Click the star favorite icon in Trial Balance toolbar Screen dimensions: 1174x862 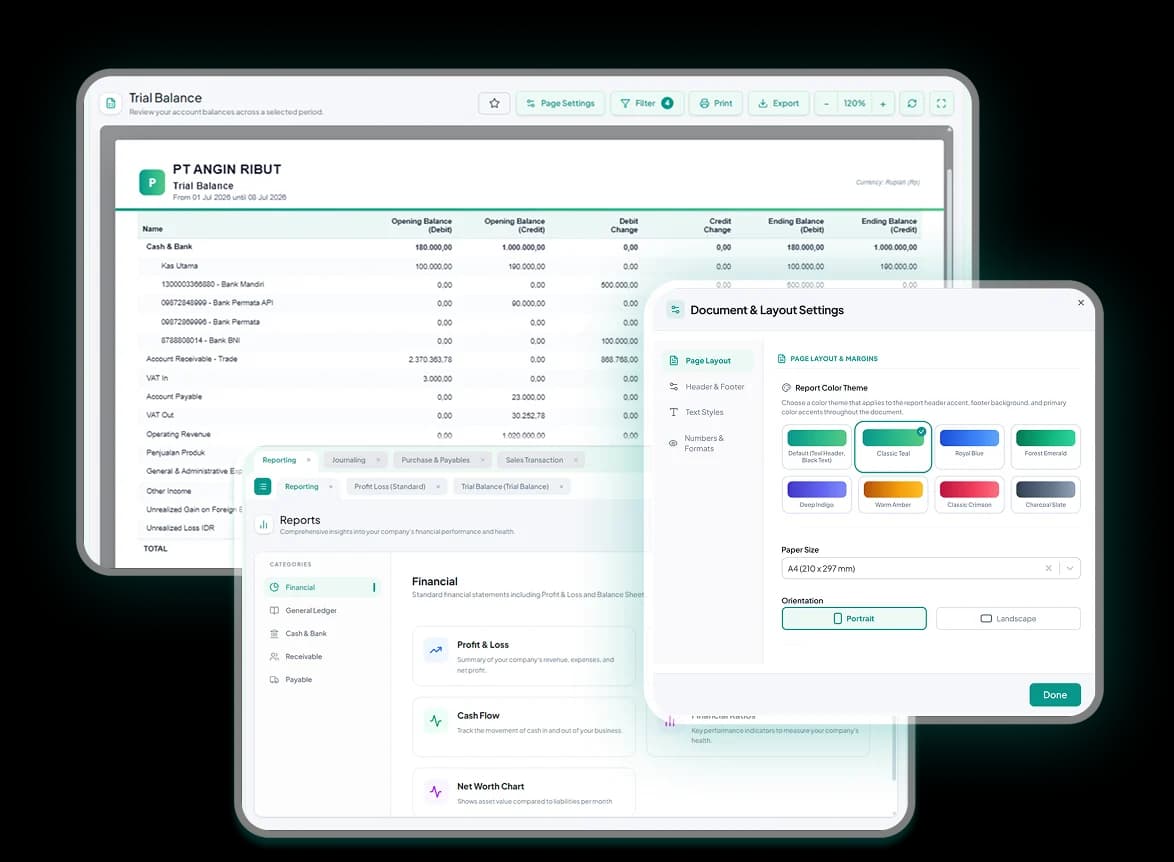click(x=494, y=103)
